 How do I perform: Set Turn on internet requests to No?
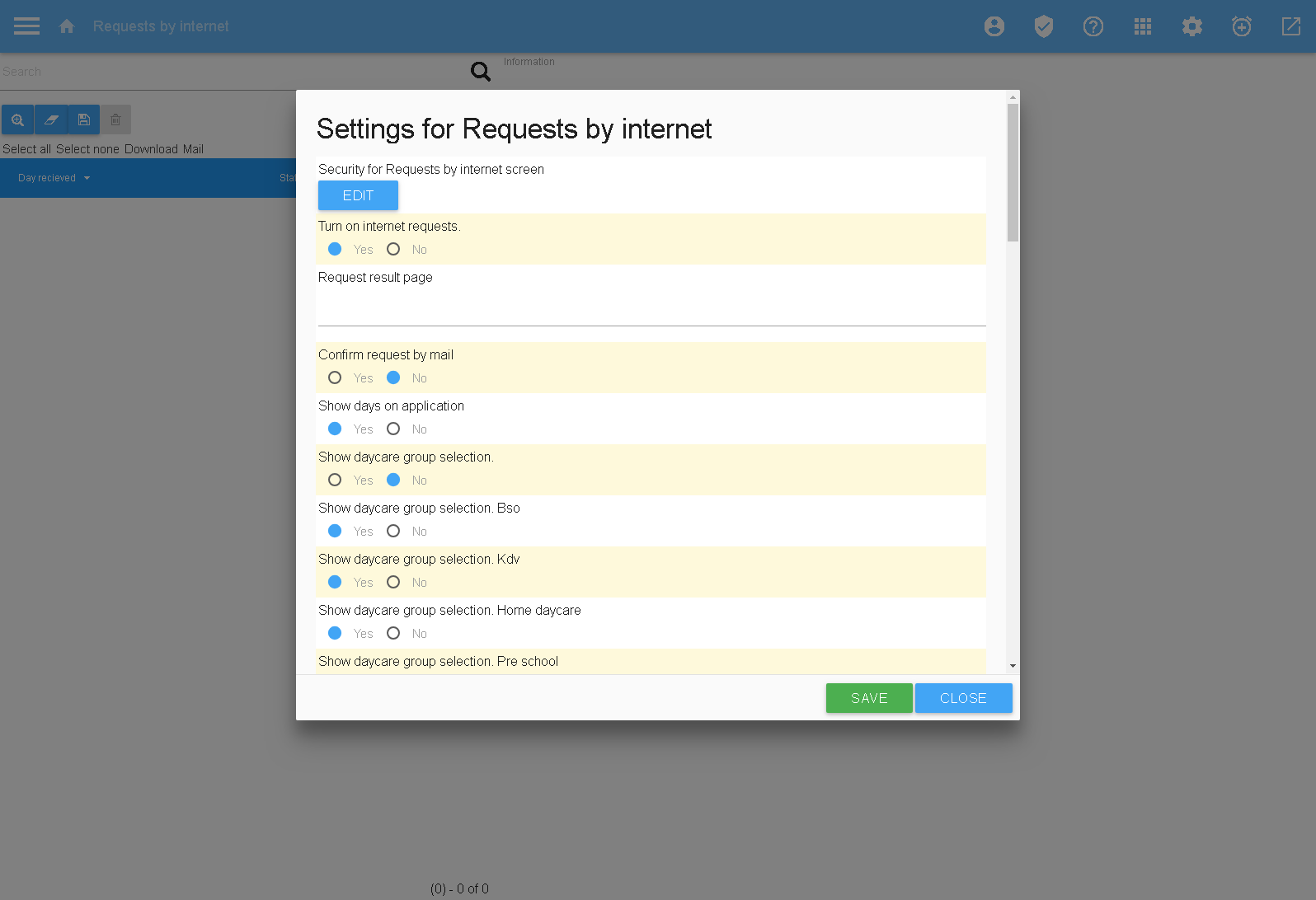coord(393,249)
